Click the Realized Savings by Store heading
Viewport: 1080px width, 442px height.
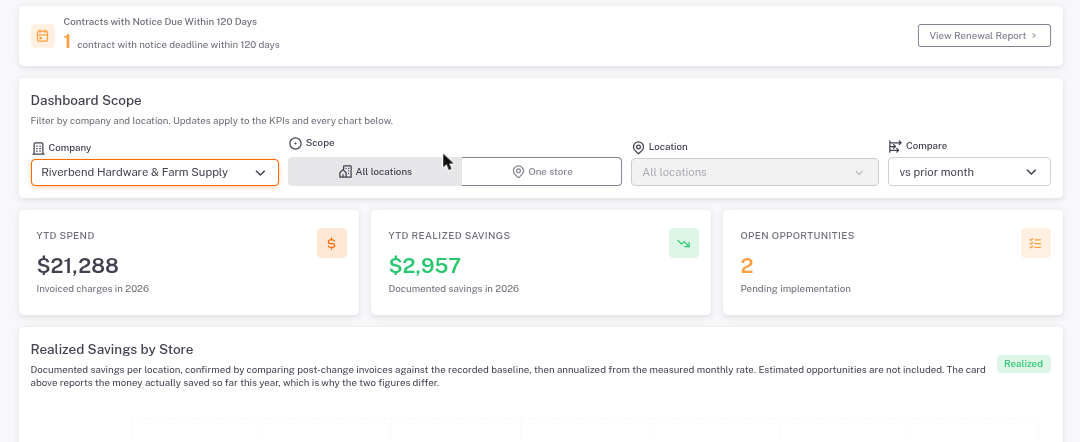pyautogui.click(x=112, y=349)
